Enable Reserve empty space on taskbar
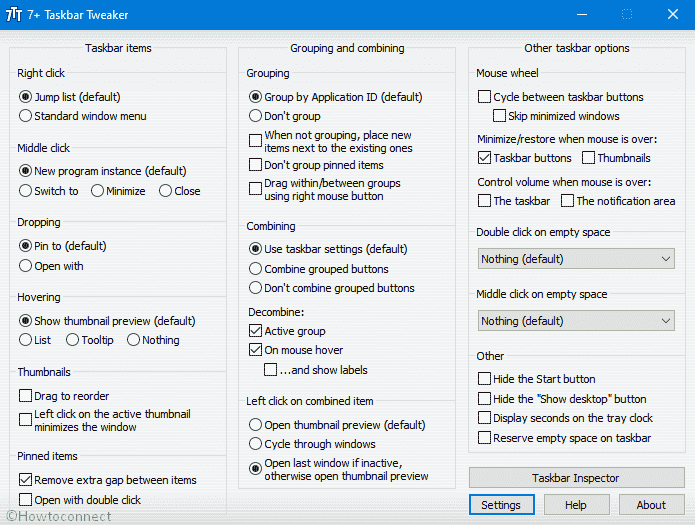 coord(484,438)
